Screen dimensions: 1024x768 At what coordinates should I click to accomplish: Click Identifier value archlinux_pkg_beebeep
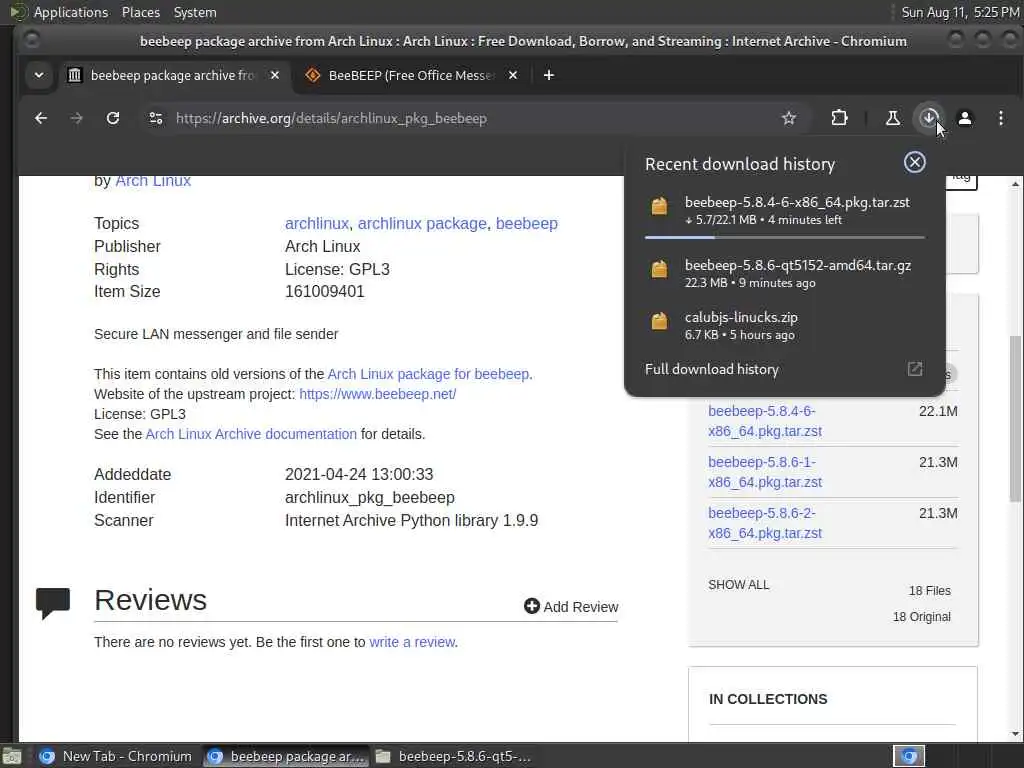(370, 497)
